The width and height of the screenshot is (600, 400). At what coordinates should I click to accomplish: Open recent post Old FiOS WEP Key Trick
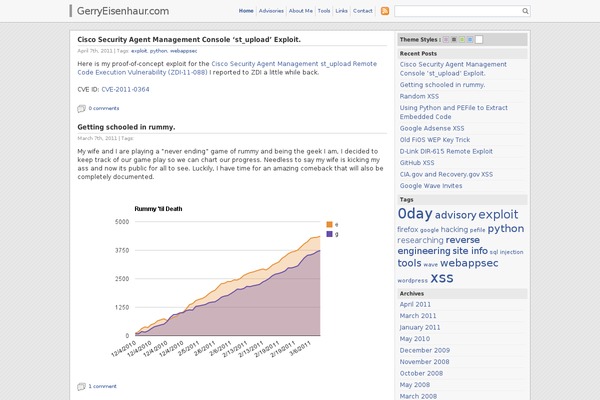click(435, 140)
